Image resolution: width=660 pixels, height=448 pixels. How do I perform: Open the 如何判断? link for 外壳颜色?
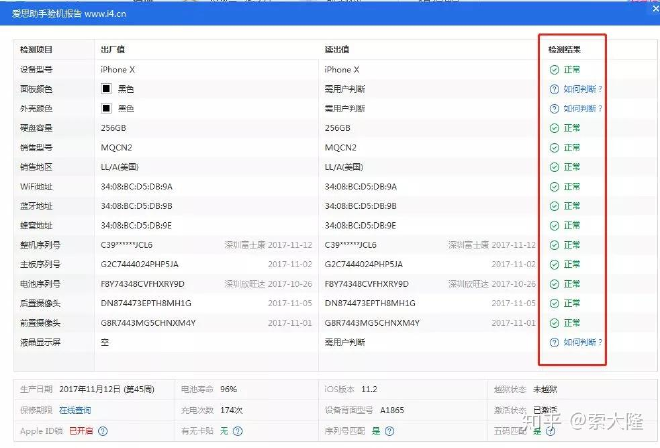(x=583, y=109)
